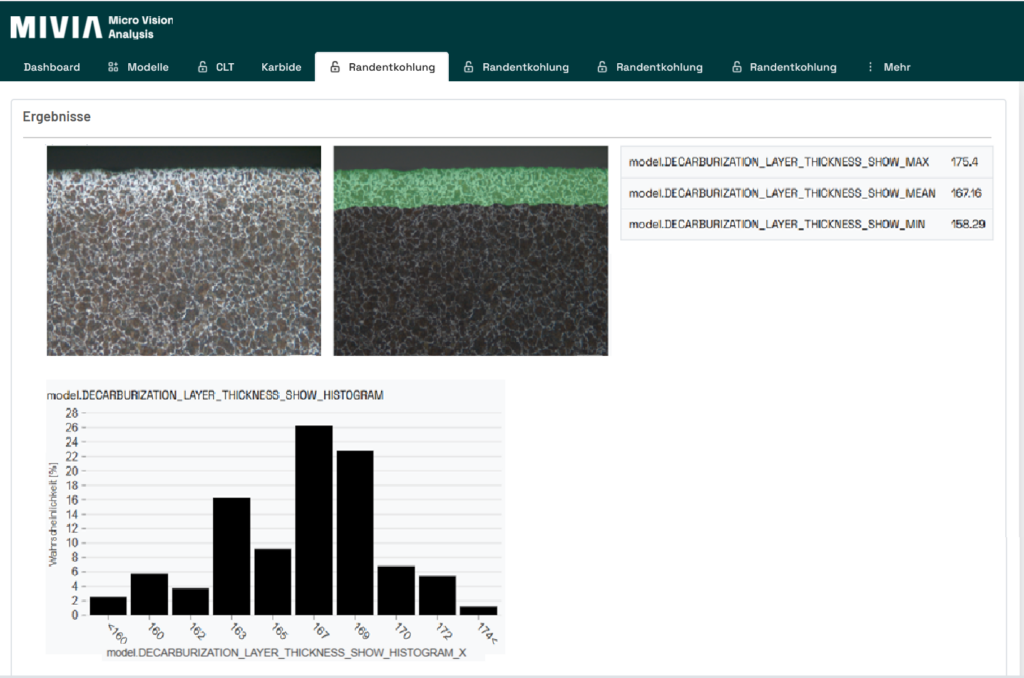
Task: Switch to the Karbide tab
Action: (281, 67)
